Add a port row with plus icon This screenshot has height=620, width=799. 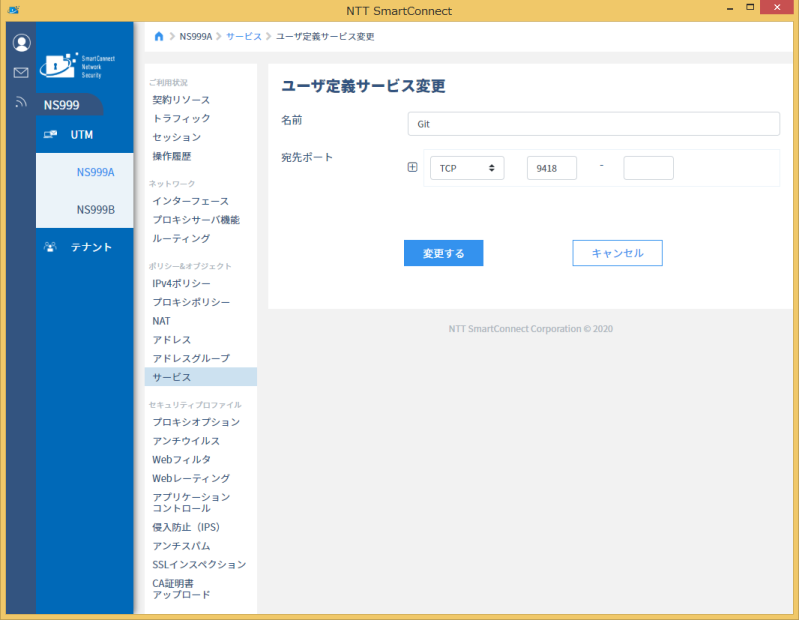point(413,167)
